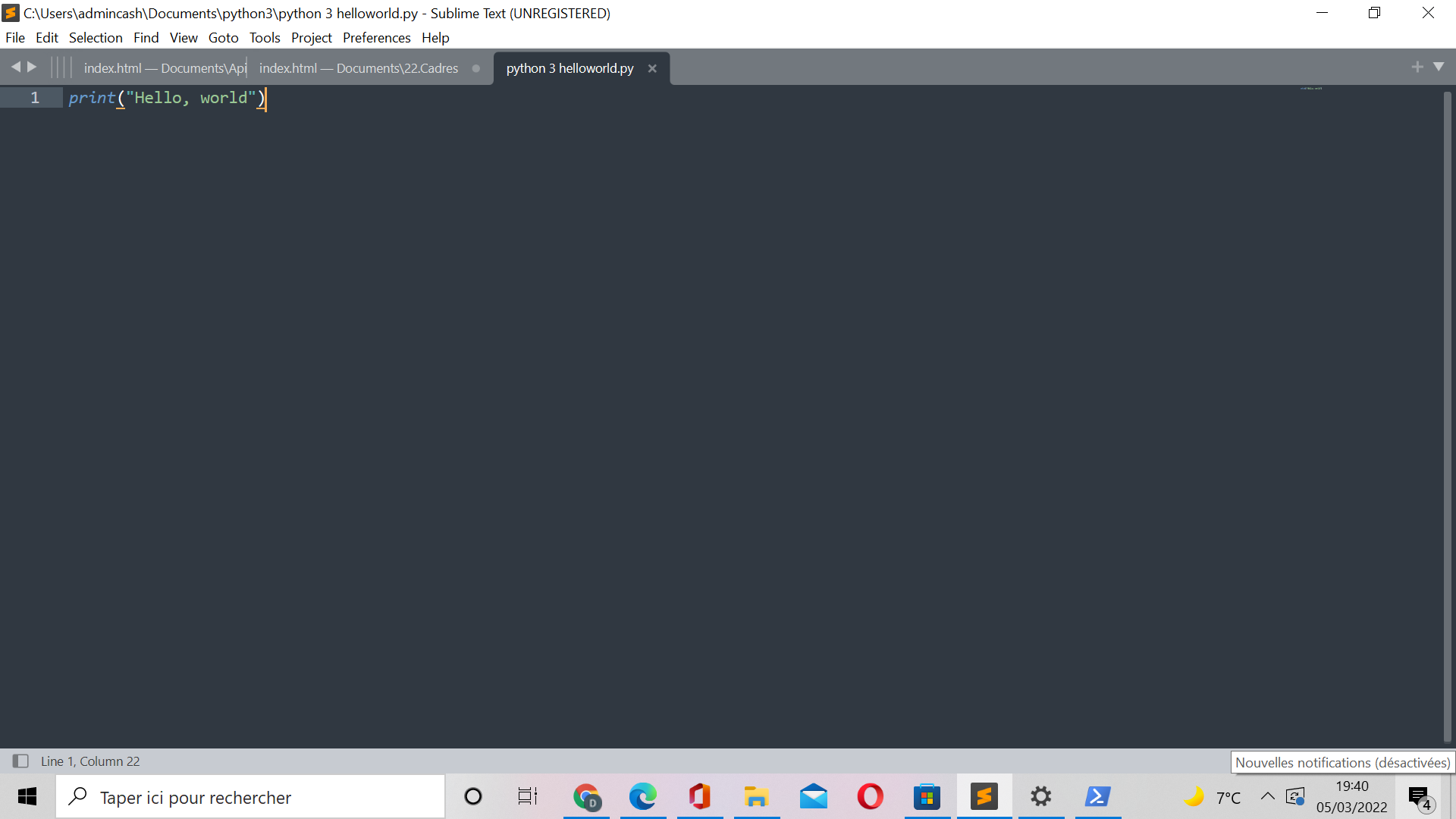Toggle the Nouvelles notifications désactivées
Image resolution: width=1456 pixels, height=819 pixels.
click(x=1420, y=797)
